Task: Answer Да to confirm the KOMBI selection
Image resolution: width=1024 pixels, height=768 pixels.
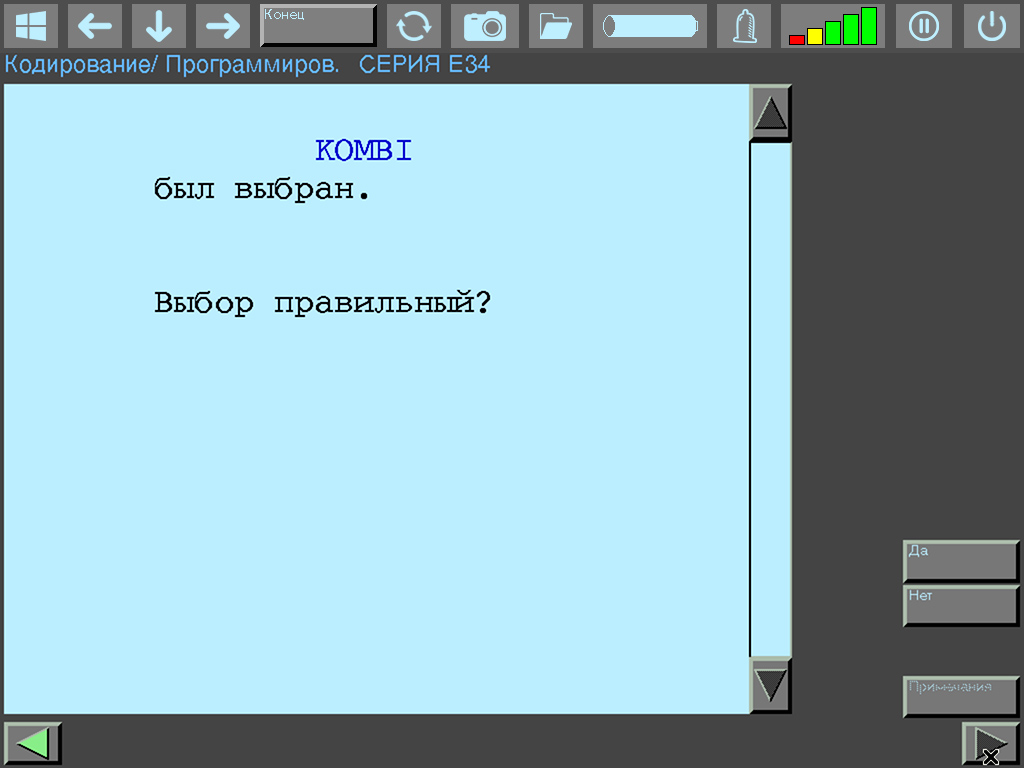Action: [960, 561]
